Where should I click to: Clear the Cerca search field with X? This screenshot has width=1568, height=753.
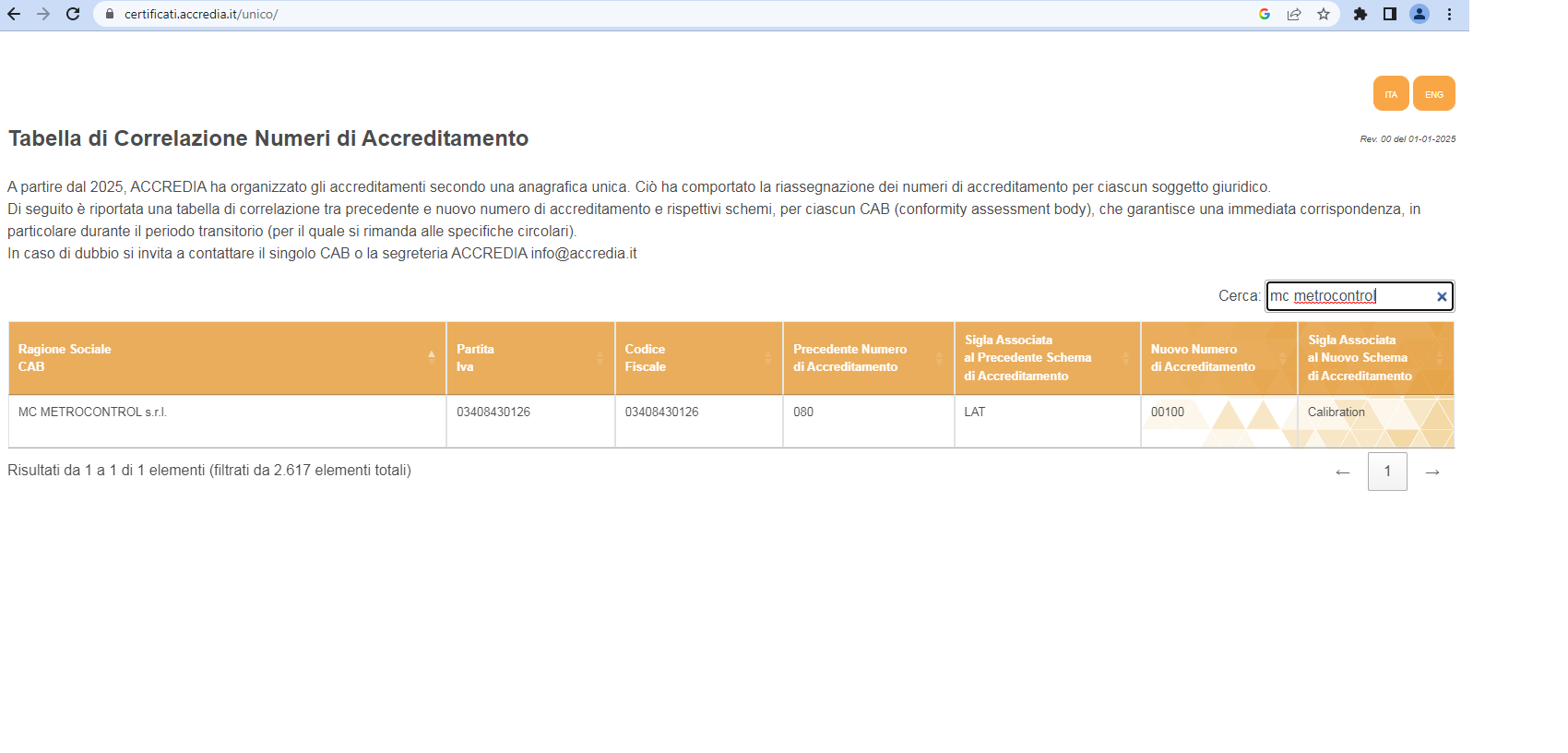[1442, 296]
